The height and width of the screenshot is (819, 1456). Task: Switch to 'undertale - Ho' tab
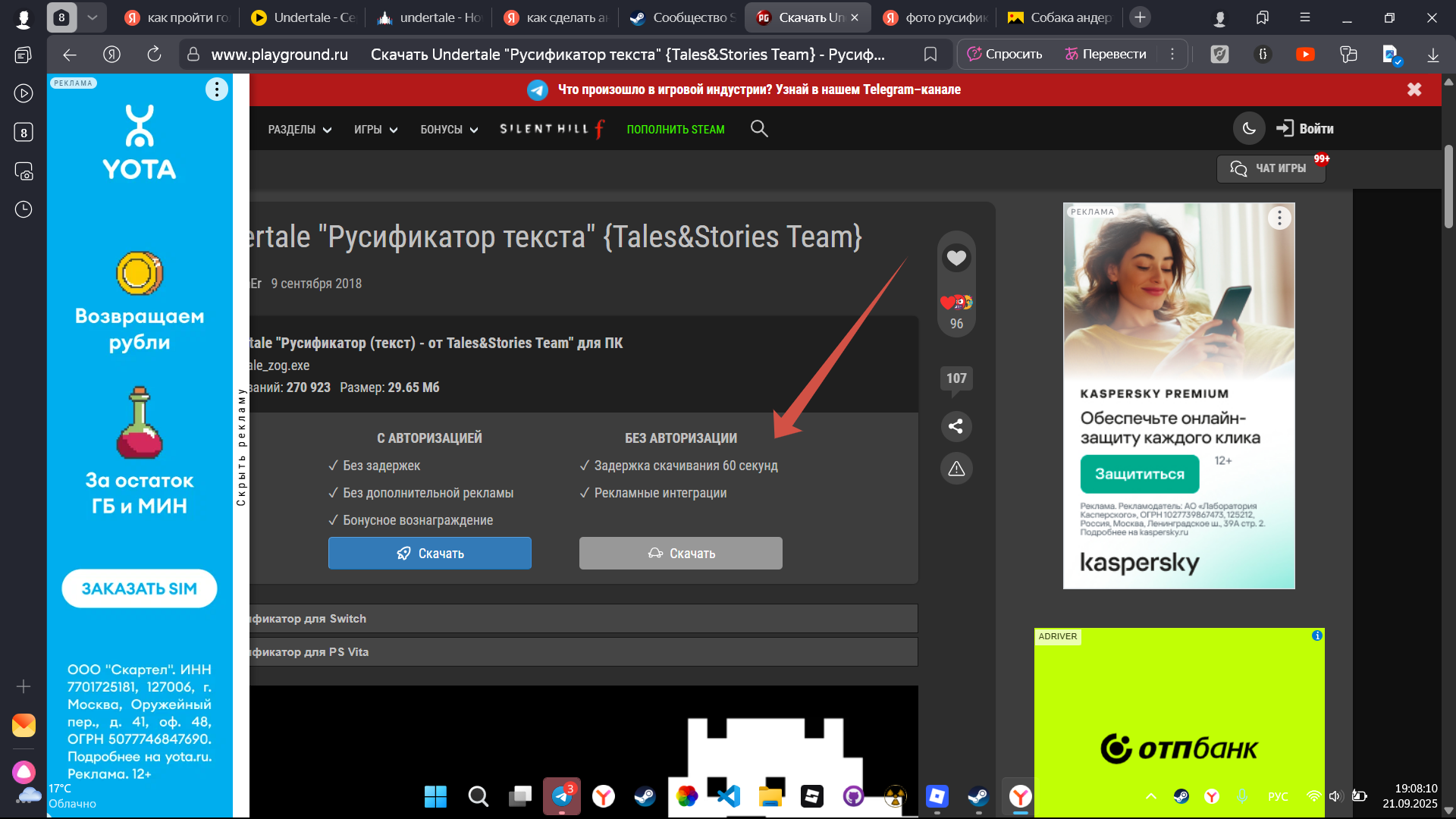click(x=429, y=17)
